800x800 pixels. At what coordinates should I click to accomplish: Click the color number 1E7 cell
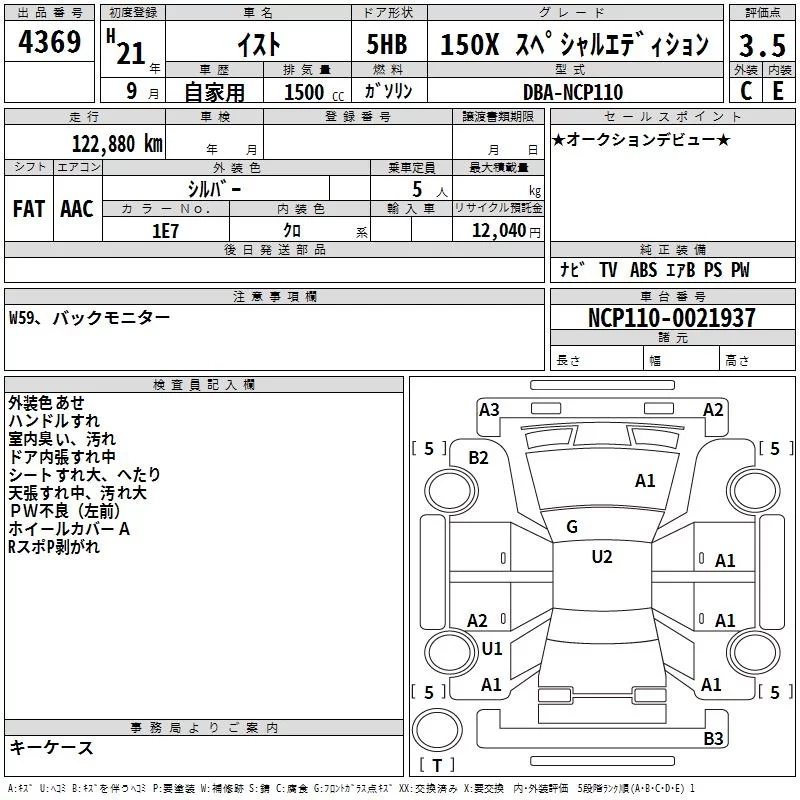coord(166,230)
